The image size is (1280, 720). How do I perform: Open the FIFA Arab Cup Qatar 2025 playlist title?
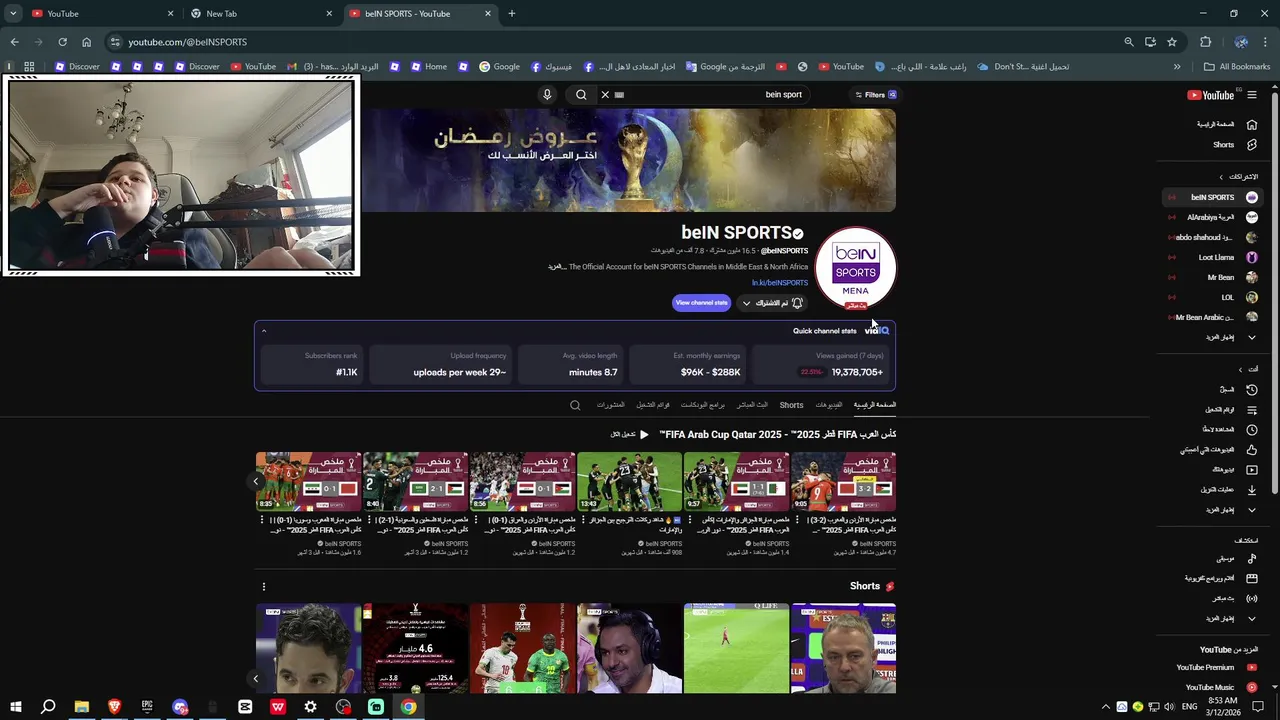tap(778, 435)
